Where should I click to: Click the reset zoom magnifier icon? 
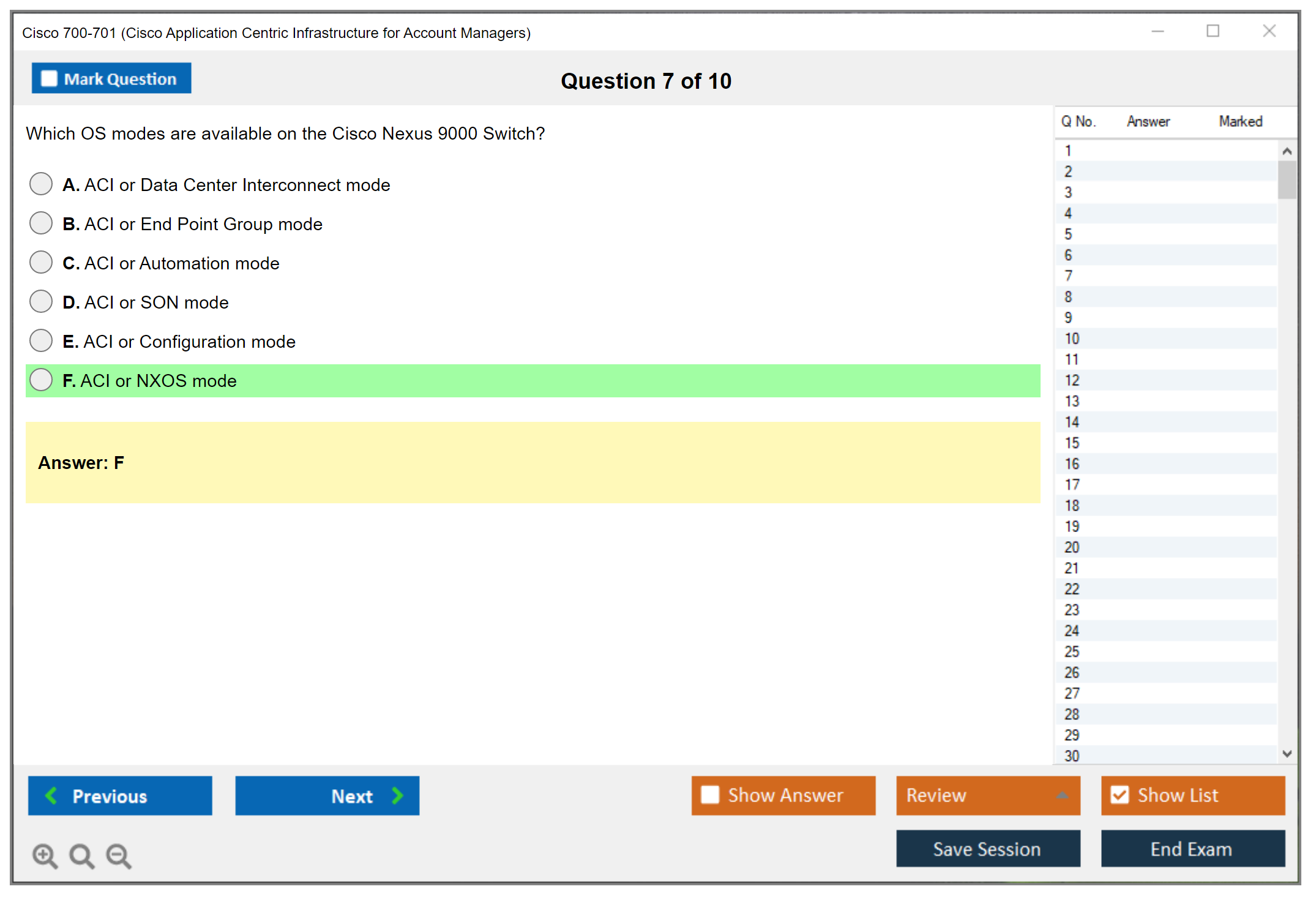point(81,855)
